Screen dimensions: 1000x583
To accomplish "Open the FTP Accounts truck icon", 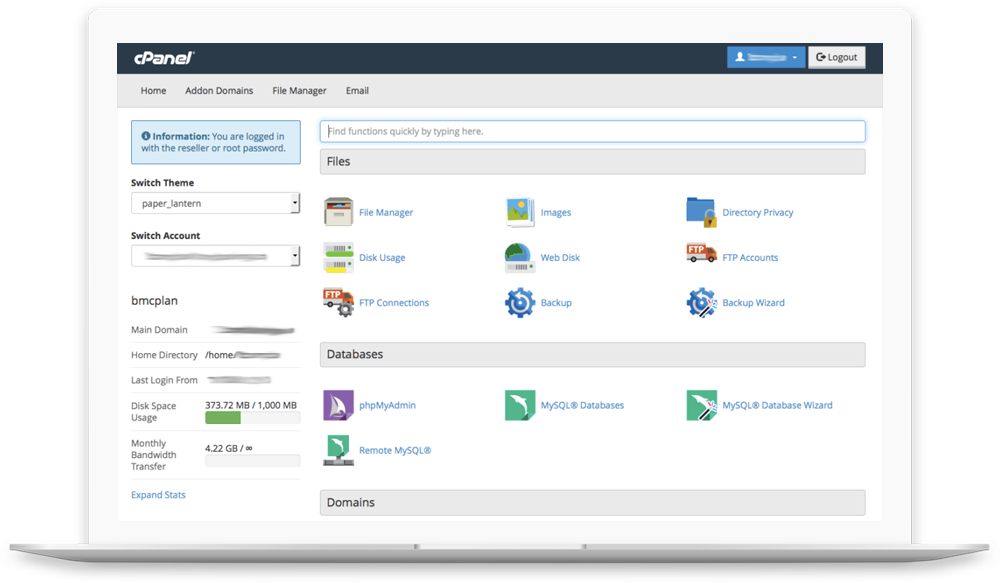I will [701, 253].
